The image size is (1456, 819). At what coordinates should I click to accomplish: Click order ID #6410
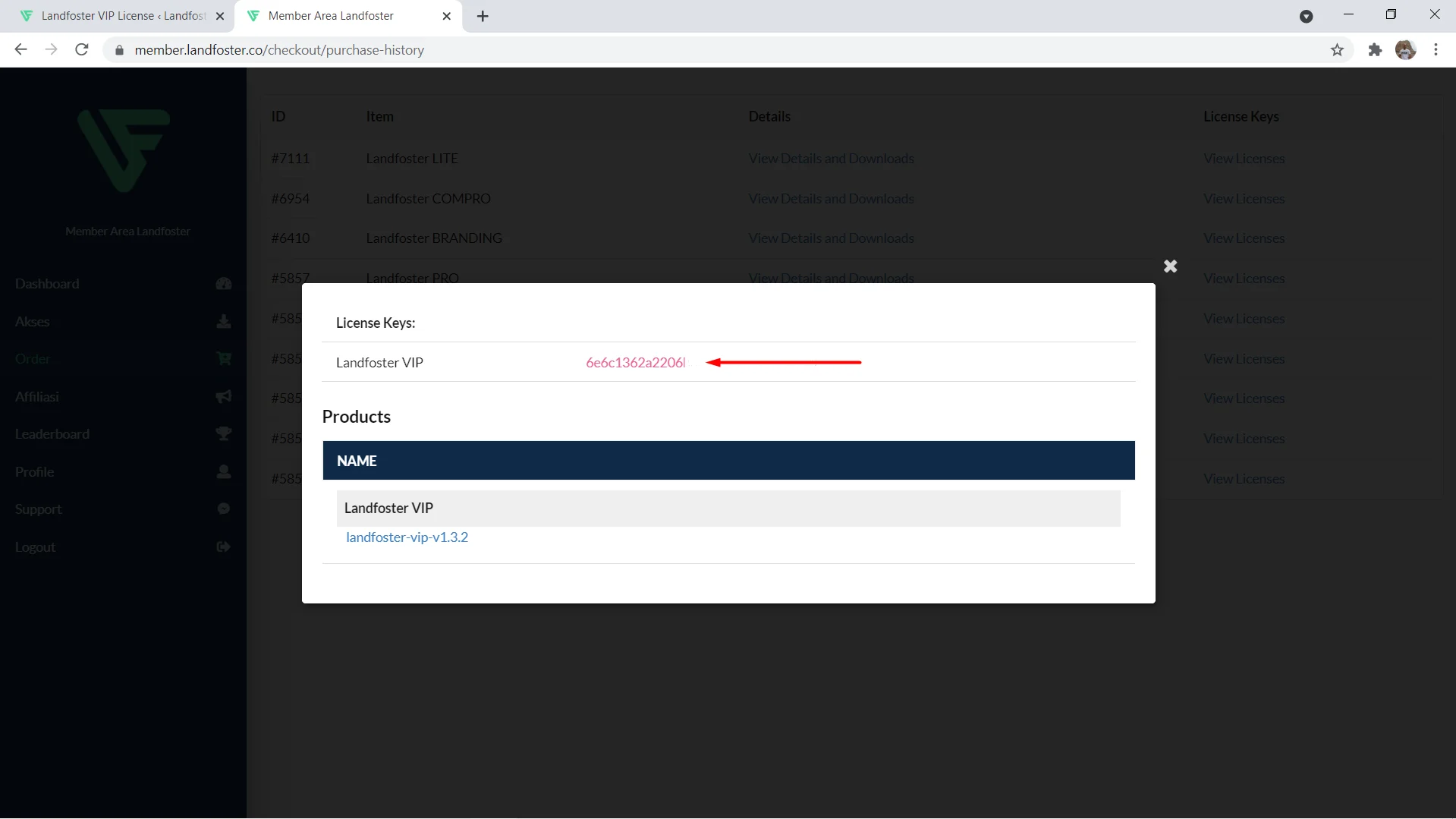point(291,238)
